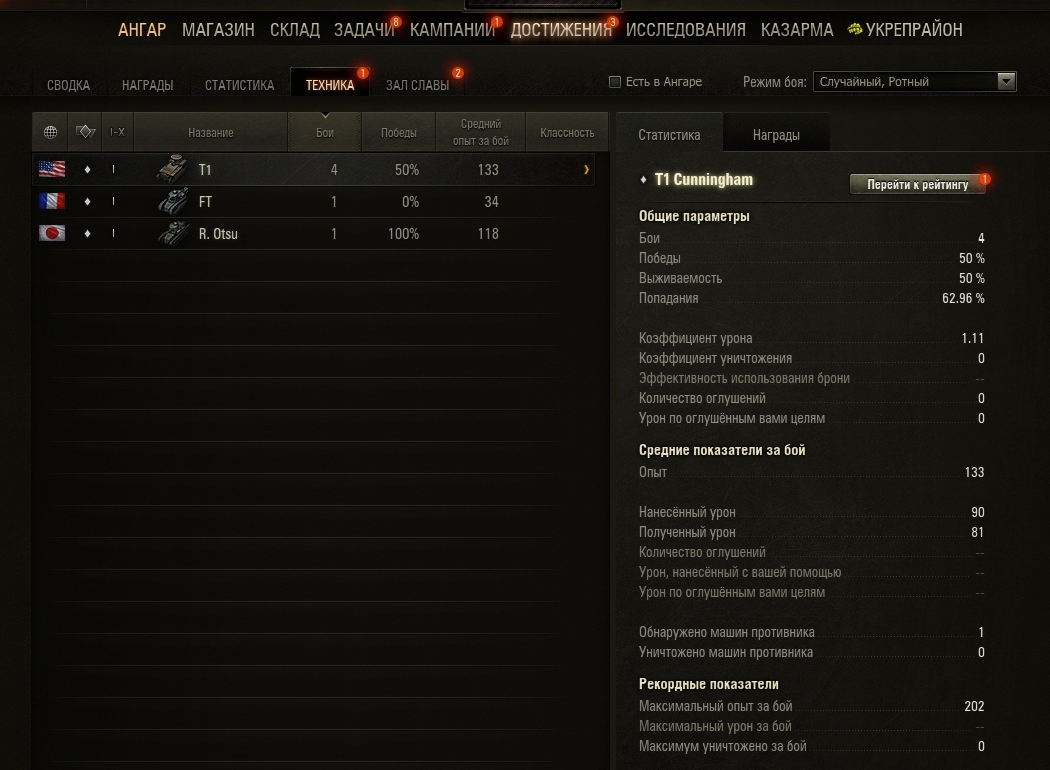This screenshot has height=770, width=1050.
Task: Open the Зал славы tab
Action: coord(417,85)
